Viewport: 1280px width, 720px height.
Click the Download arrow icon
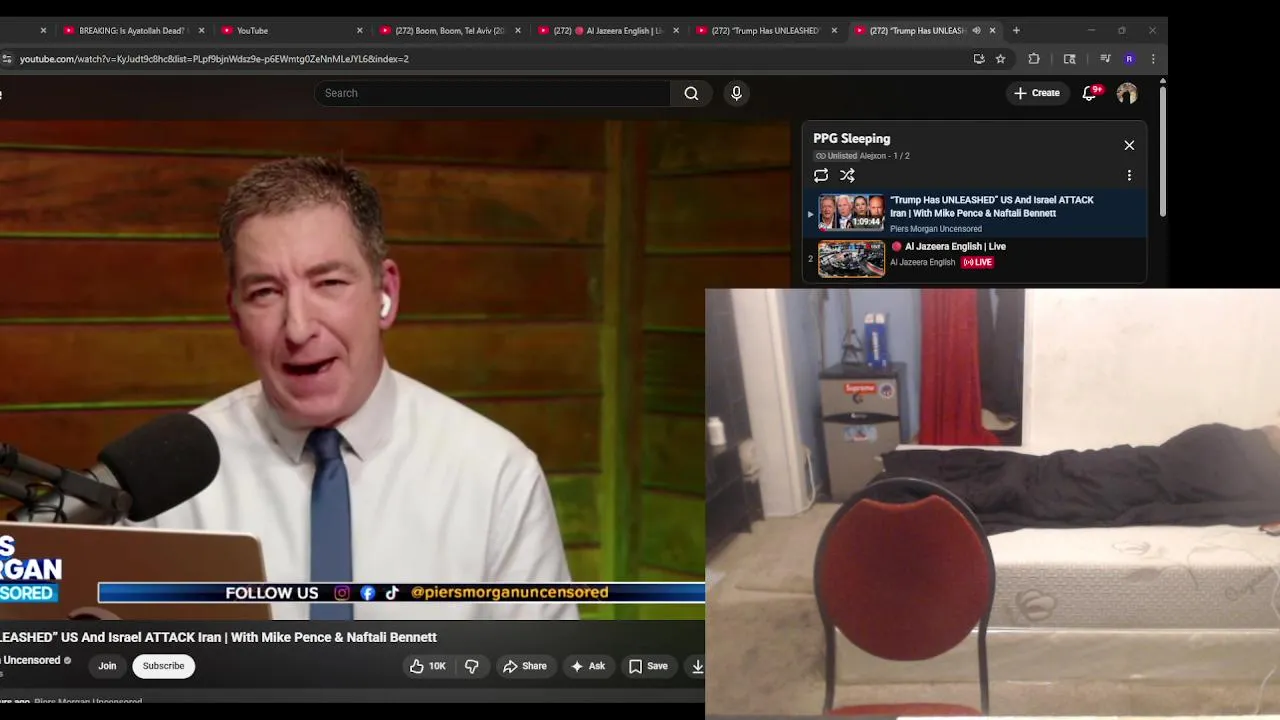pos(697,666)
